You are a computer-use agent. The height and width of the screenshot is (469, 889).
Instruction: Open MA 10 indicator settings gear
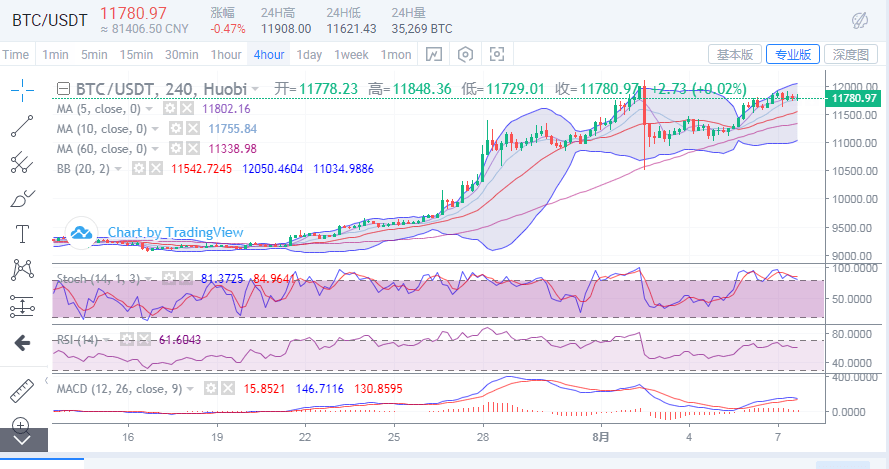coord(176,129)
